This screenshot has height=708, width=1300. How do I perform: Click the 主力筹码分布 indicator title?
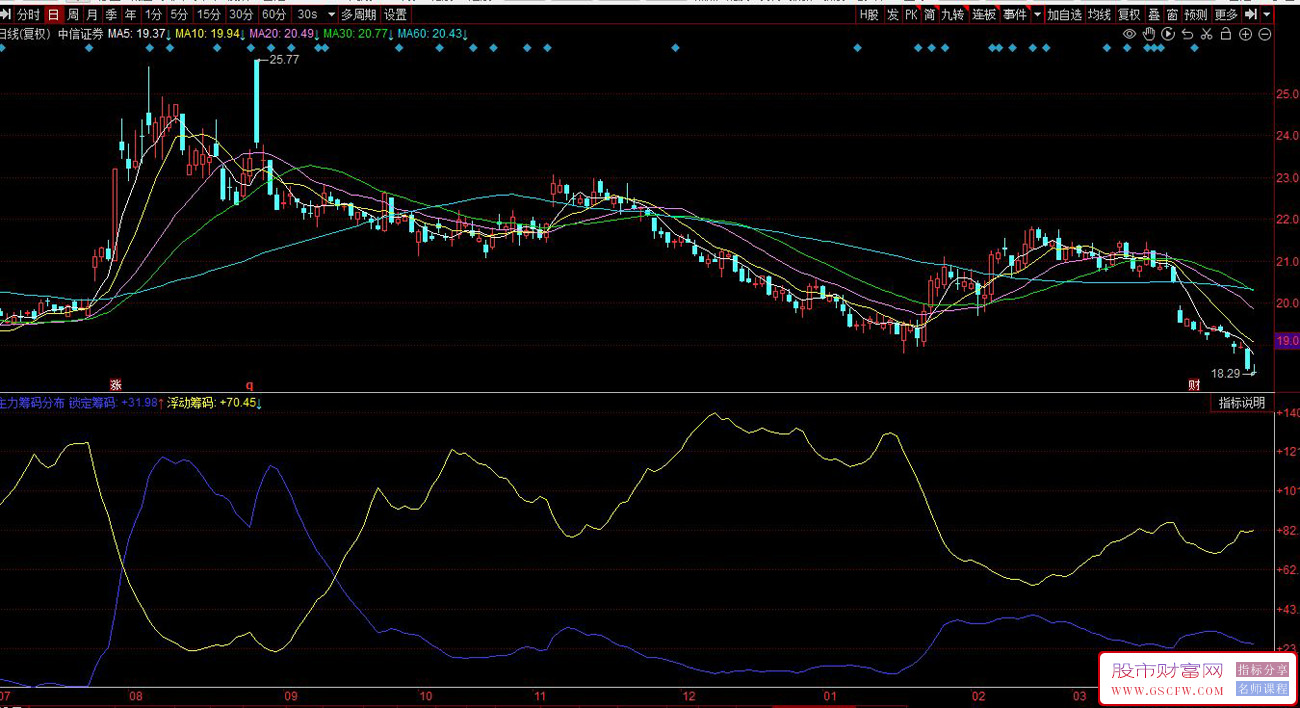[32, 403]
